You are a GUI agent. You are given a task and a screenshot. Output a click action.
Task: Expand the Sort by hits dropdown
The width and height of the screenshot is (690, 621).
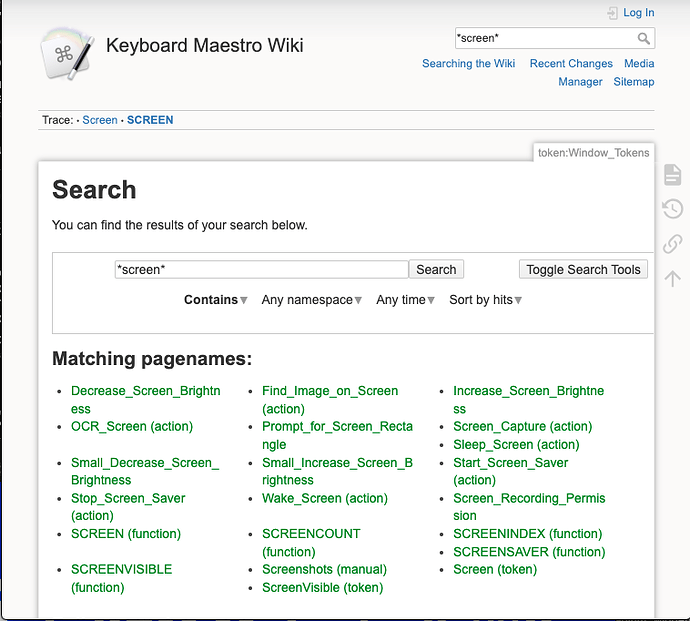[485, 300]
